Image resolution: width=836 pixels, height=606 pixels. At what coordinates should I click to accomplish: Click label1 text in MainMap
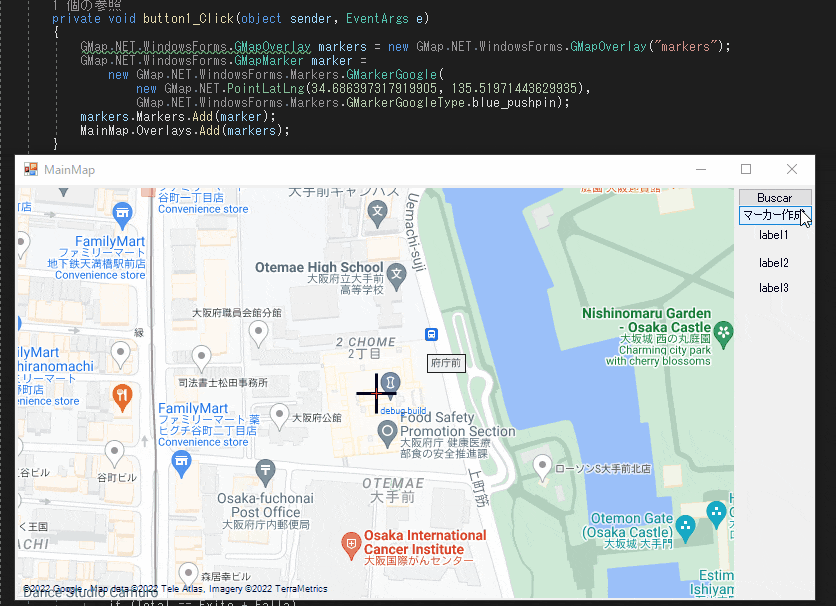coord(773,235)
